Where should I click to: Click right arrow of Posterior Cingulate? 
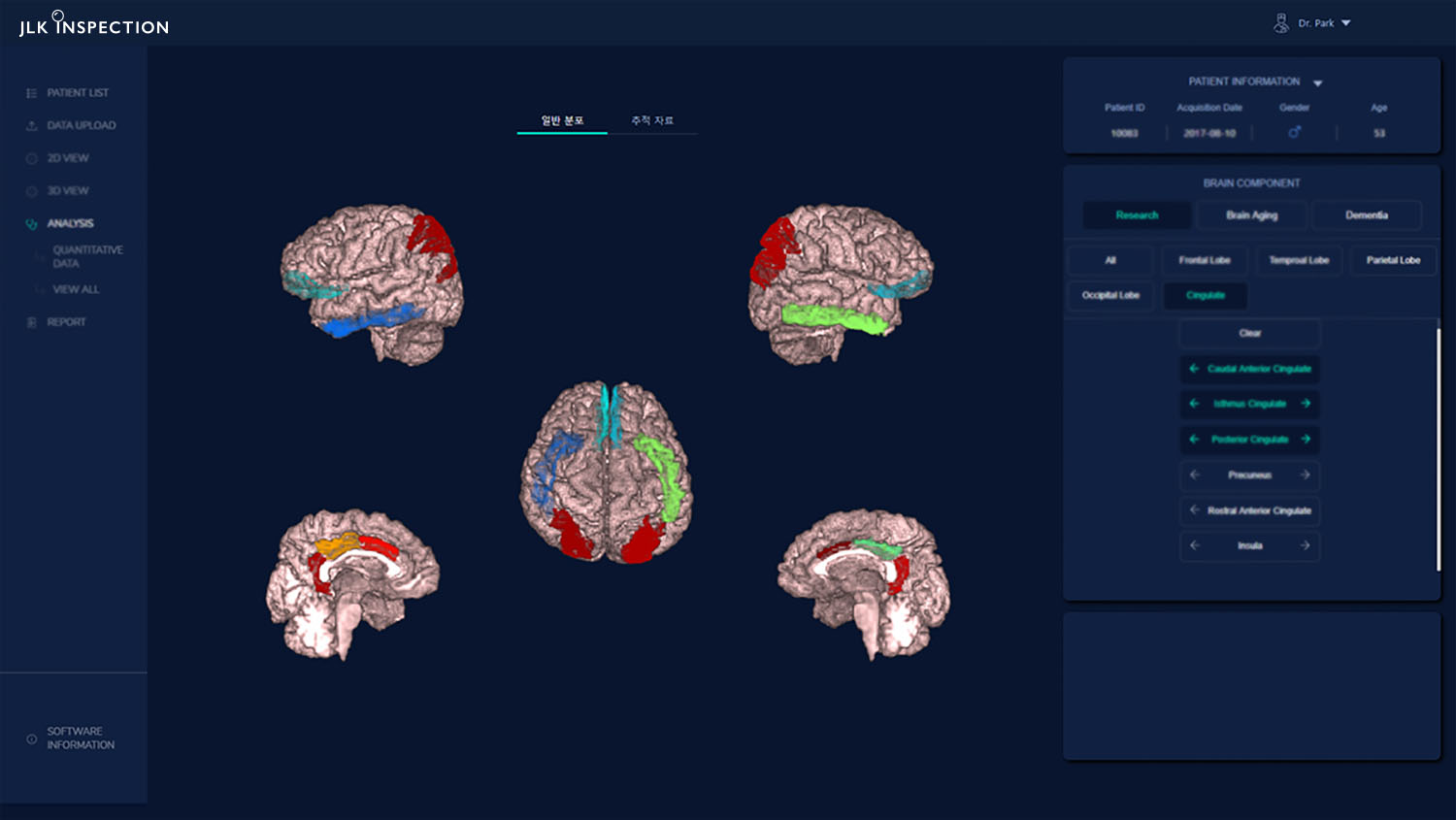[1306, 440]
